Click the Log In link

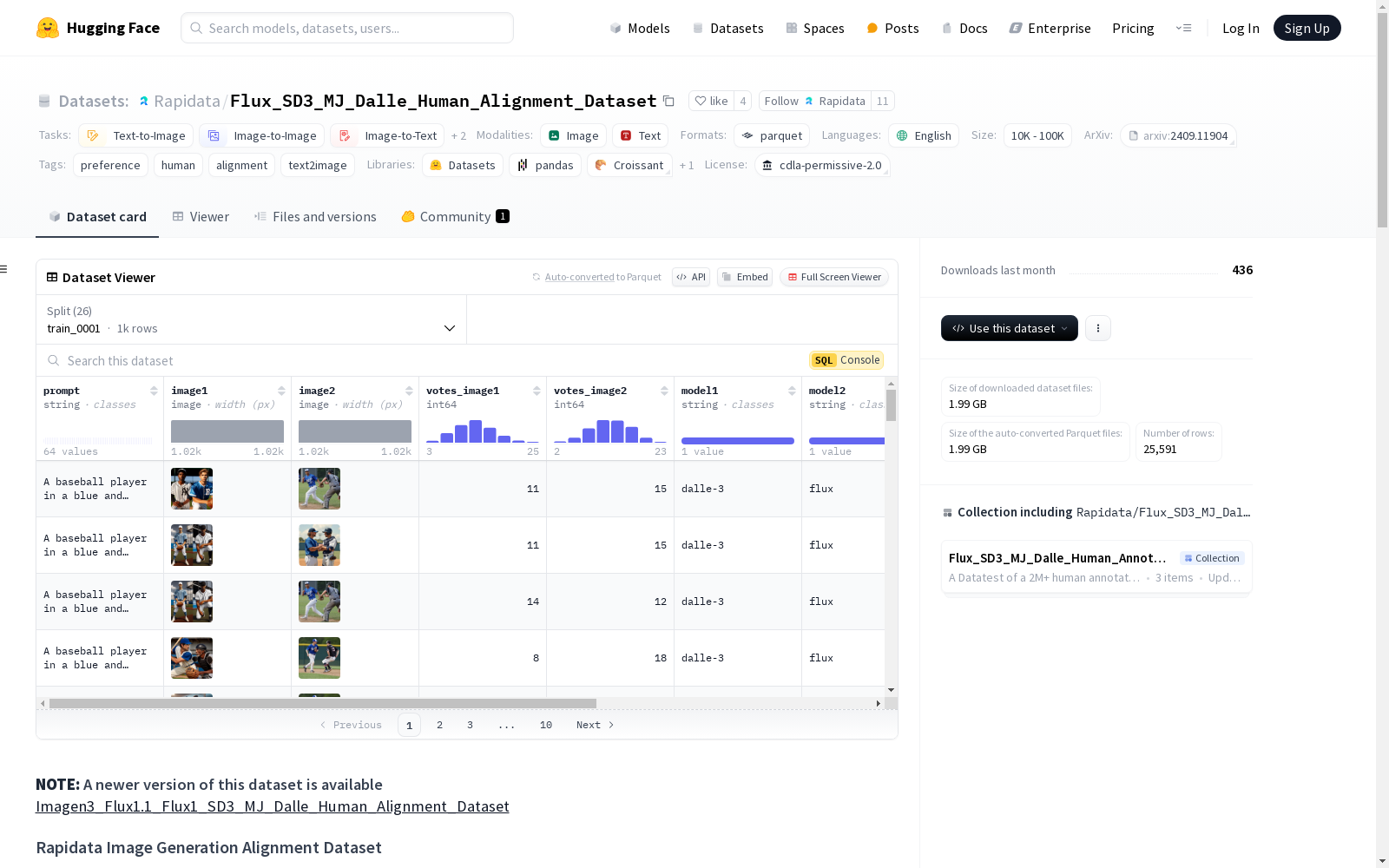pos(1241,28)
